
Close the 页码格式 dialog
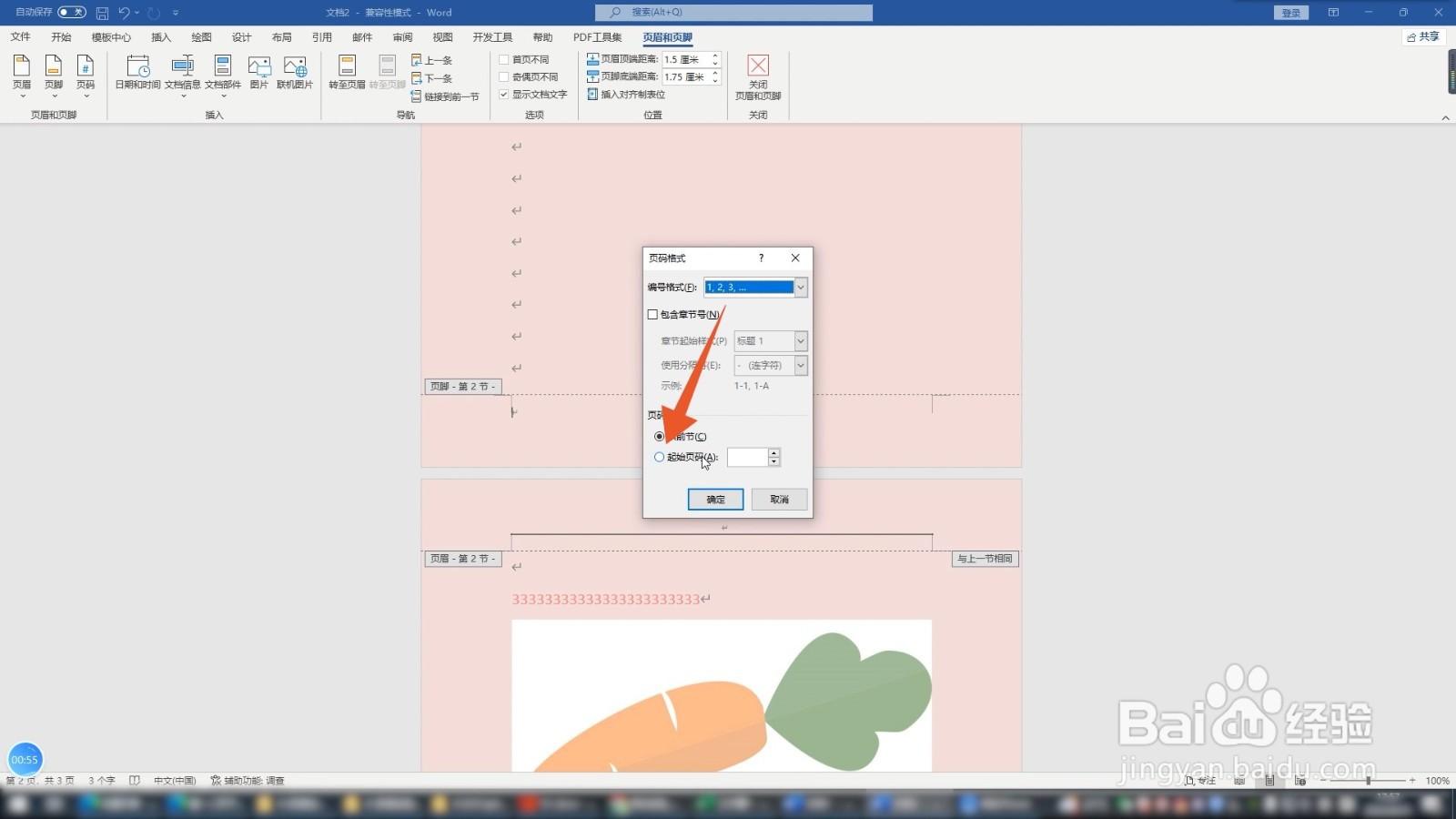pyautogui.click(x=795, y=258)
